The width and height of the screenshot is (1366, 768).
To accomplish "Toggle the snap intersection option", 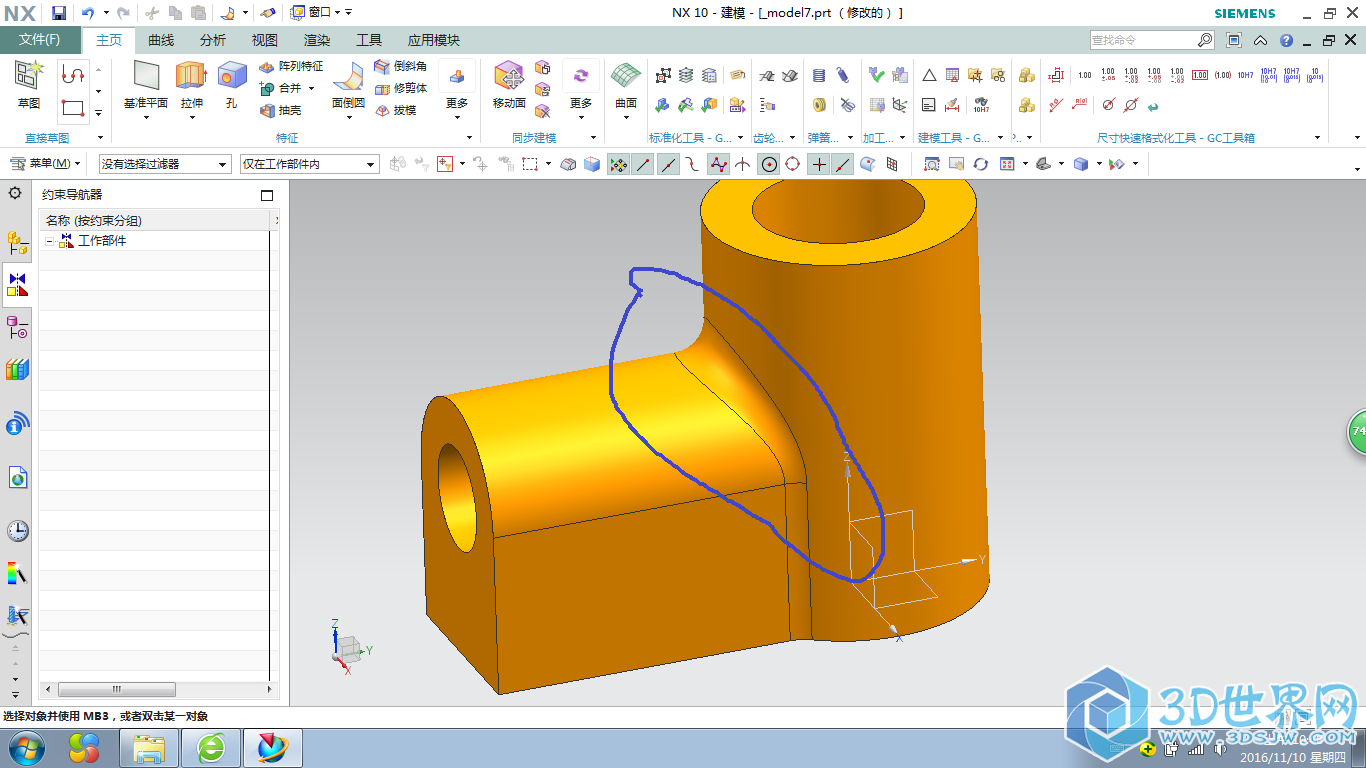I will [x=743, y=164].
